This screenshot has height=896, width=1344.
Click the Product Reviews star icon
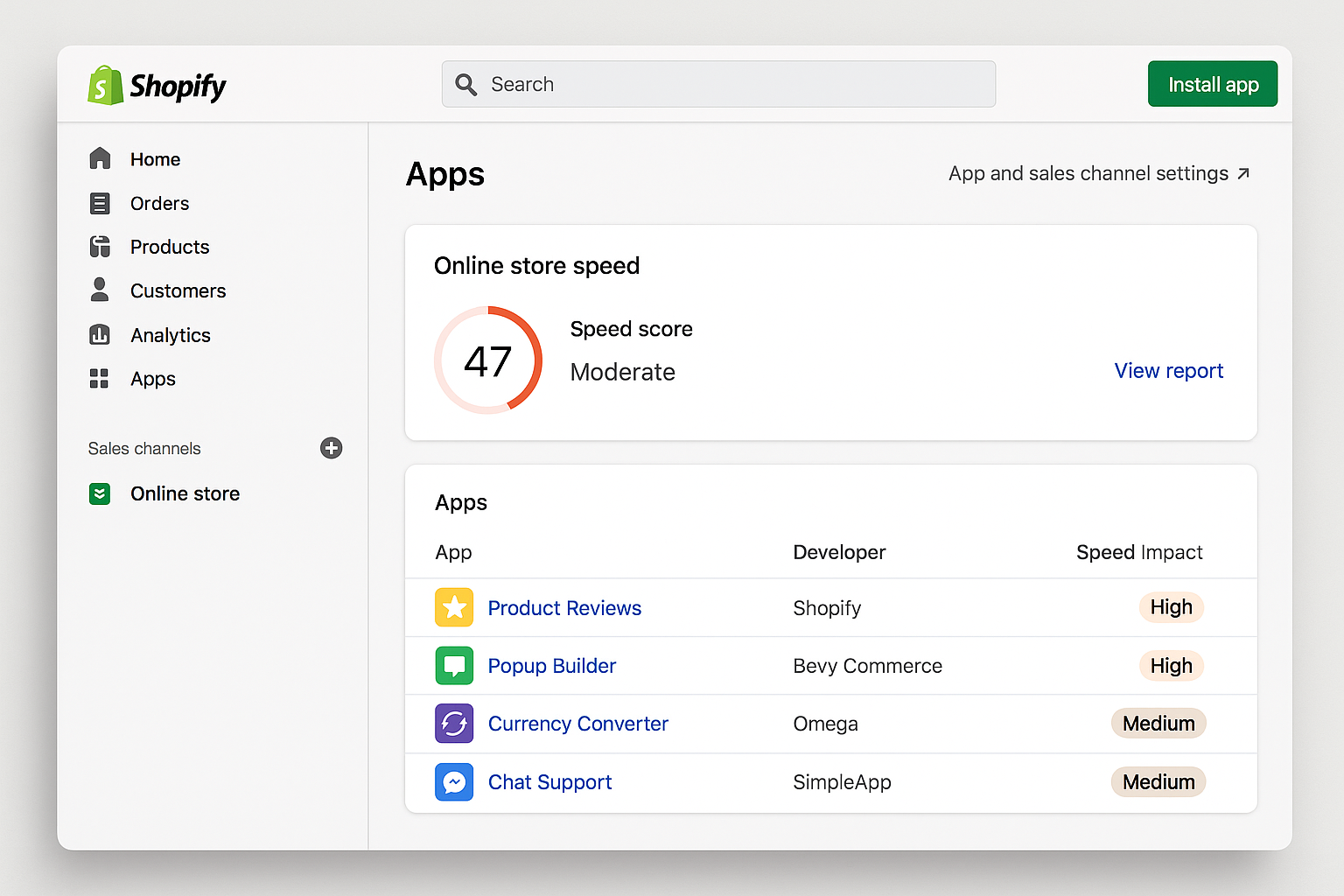(454, 607)
